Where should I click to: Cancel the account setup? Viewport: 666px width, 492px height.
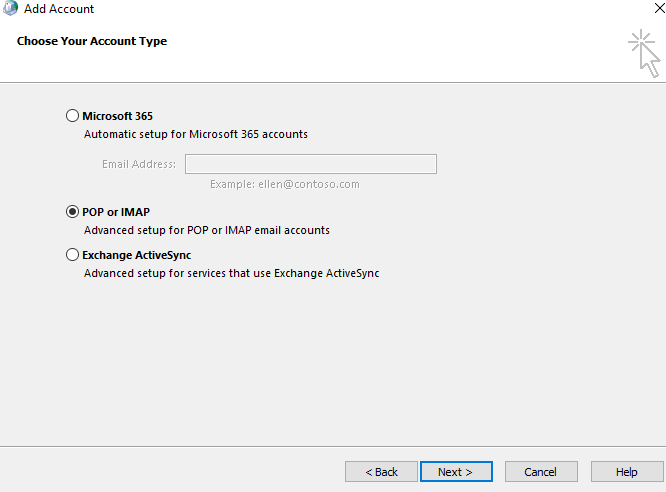541,472
